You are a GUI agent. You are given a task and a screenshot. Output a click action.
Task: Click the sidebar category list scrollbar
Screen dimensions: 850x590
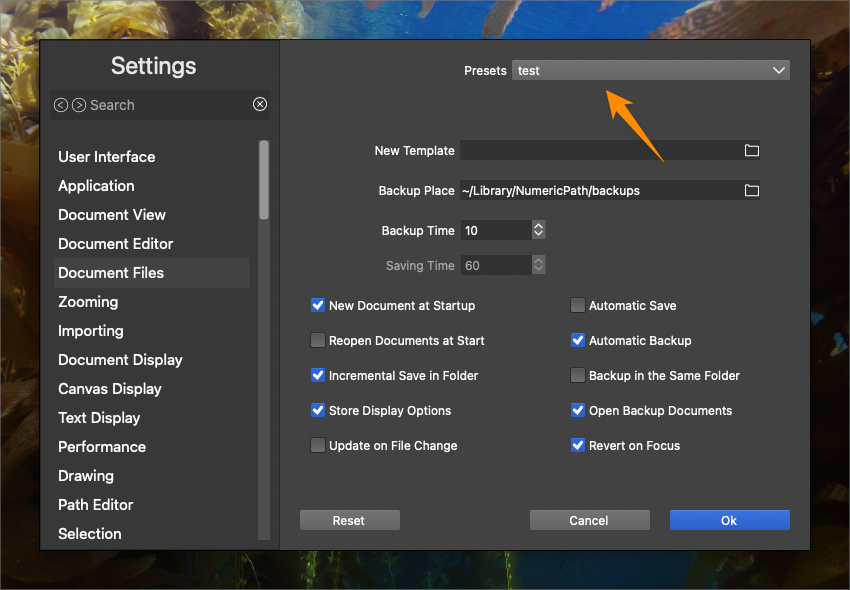pos(264,180)
